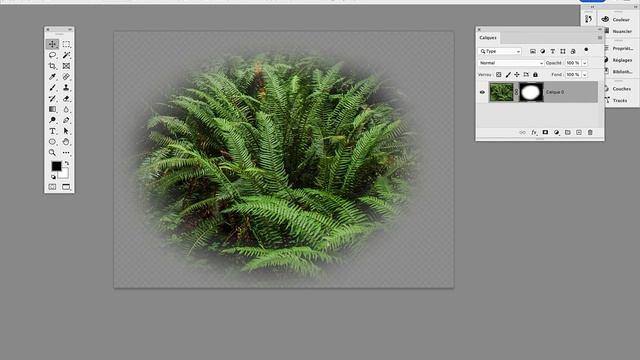Image resolution: width=640 pixels, height=360 pixels.
Task: Toggle Quick Mask mode
Action: point(52,187)
